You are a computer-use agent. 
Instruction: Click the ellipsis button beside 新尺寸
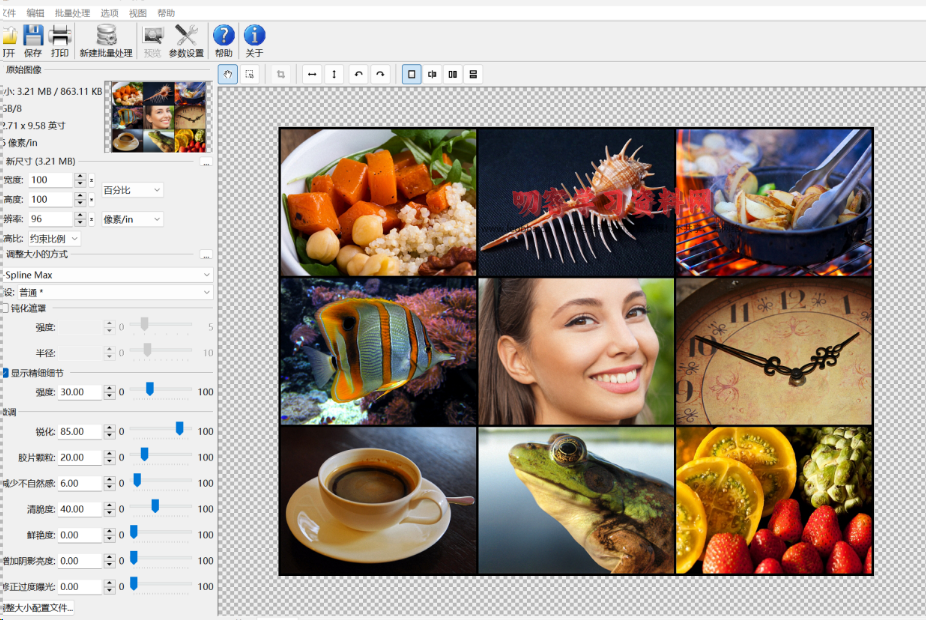tap(205, 161)
